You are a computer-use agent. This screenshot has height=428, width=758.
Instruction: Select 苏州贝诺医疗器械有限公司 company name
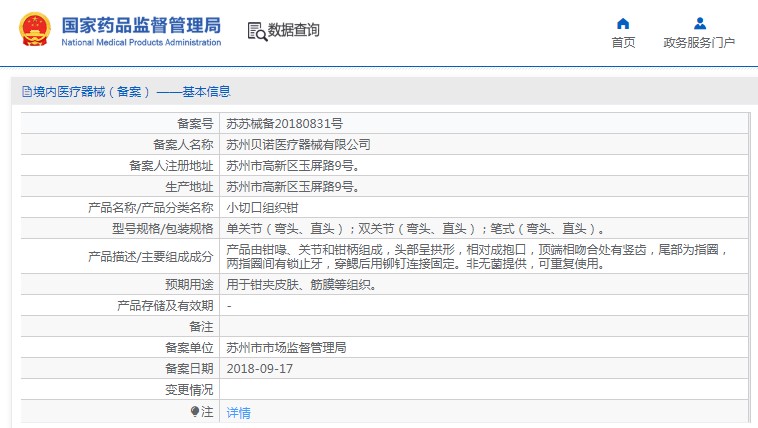[298, 145]
